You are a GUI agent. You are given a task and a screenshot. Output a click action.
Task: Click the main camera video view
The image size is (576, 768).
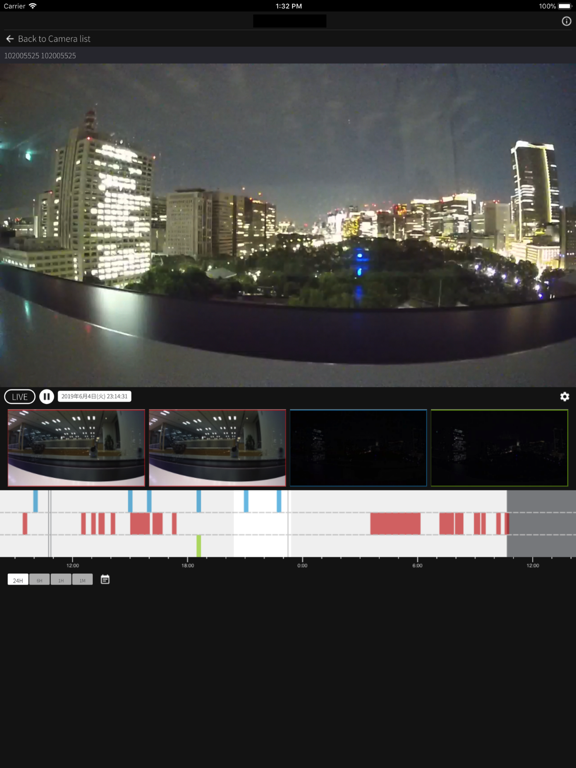[x=288, y=225]
